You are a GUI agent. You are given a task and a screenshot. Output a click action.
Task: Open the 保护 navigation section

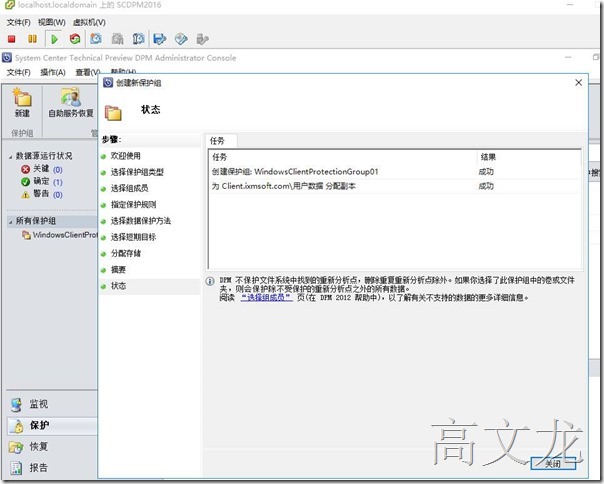coord(52,425)
